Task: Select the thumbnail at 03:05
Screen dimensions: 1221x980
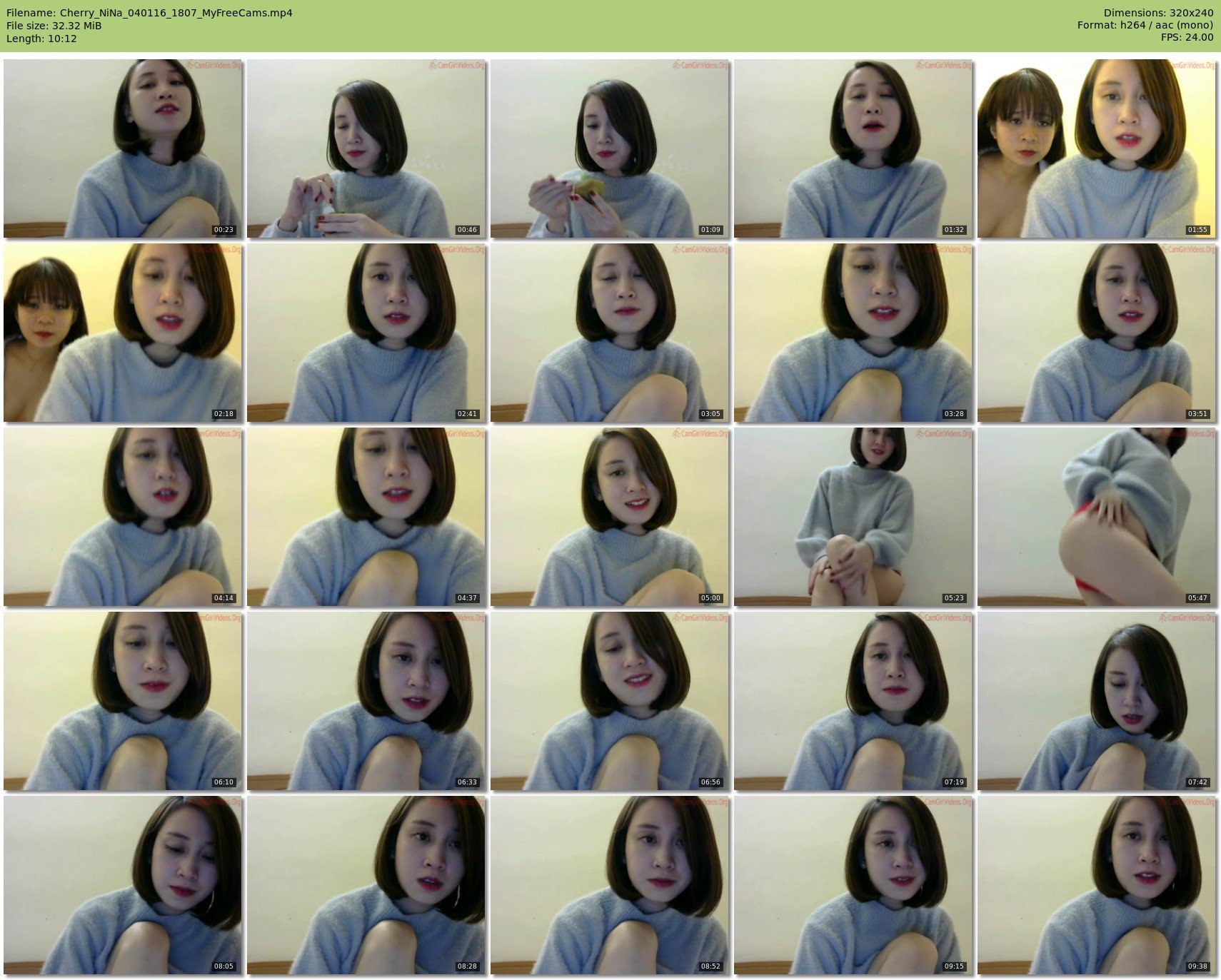Action: pos(610,333)
